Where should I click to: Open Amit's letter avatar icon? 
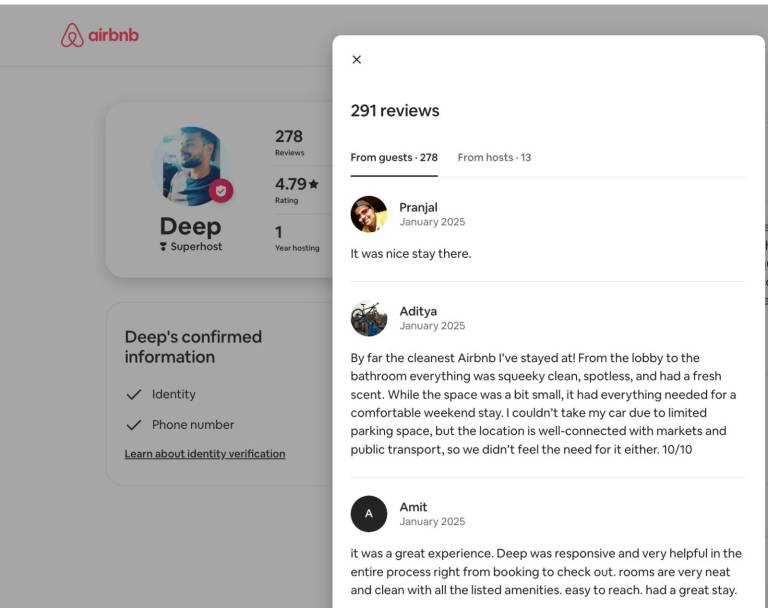[x=369, y=514]
